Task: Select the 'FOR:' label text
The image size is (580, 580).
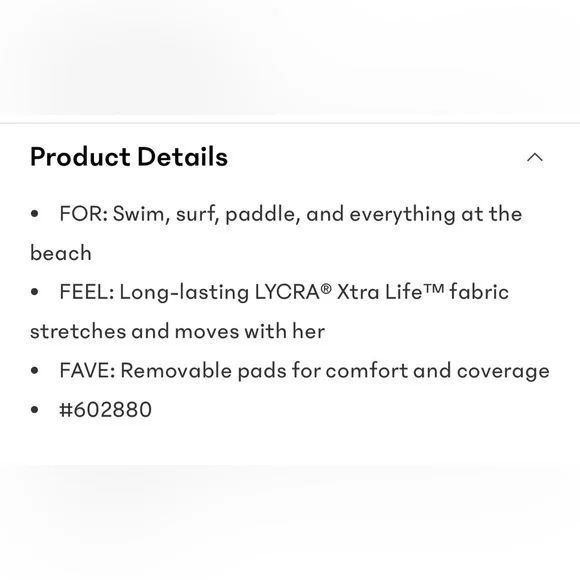Action: click(84, 214)
